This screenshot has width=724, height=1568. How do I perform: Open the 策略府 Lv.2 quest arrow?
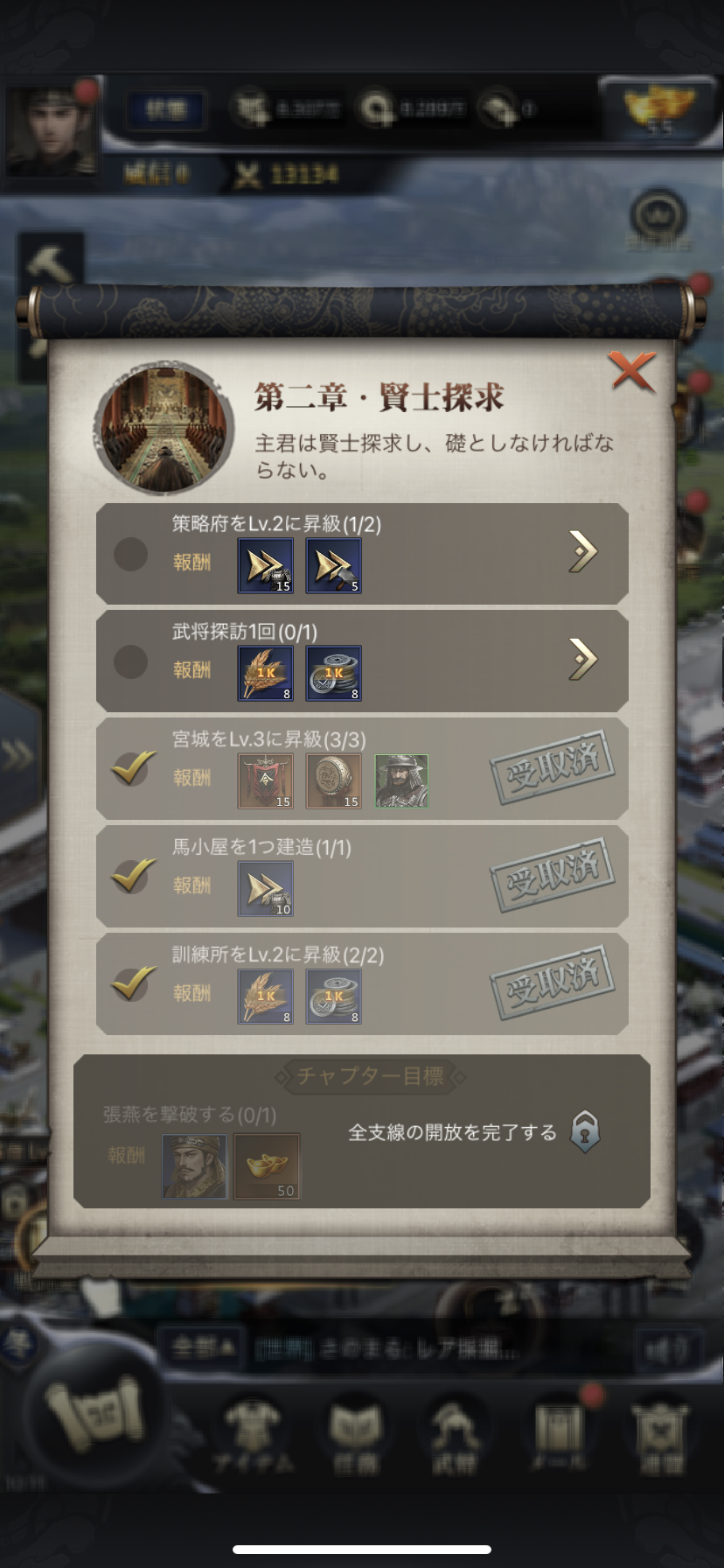tap(583, 551)
